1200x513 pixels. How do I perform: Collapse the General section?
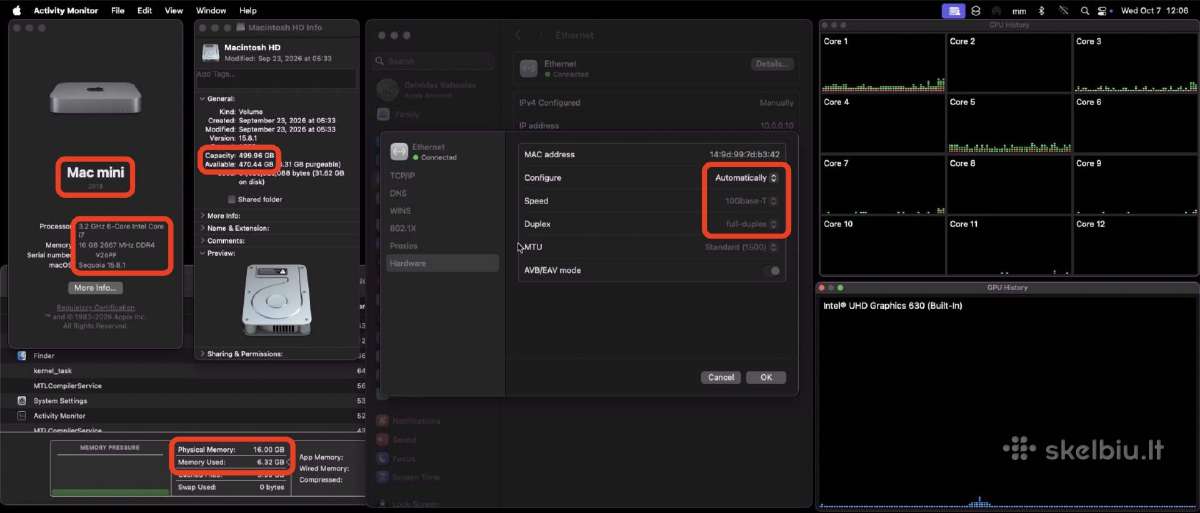(x=200, y=99)
